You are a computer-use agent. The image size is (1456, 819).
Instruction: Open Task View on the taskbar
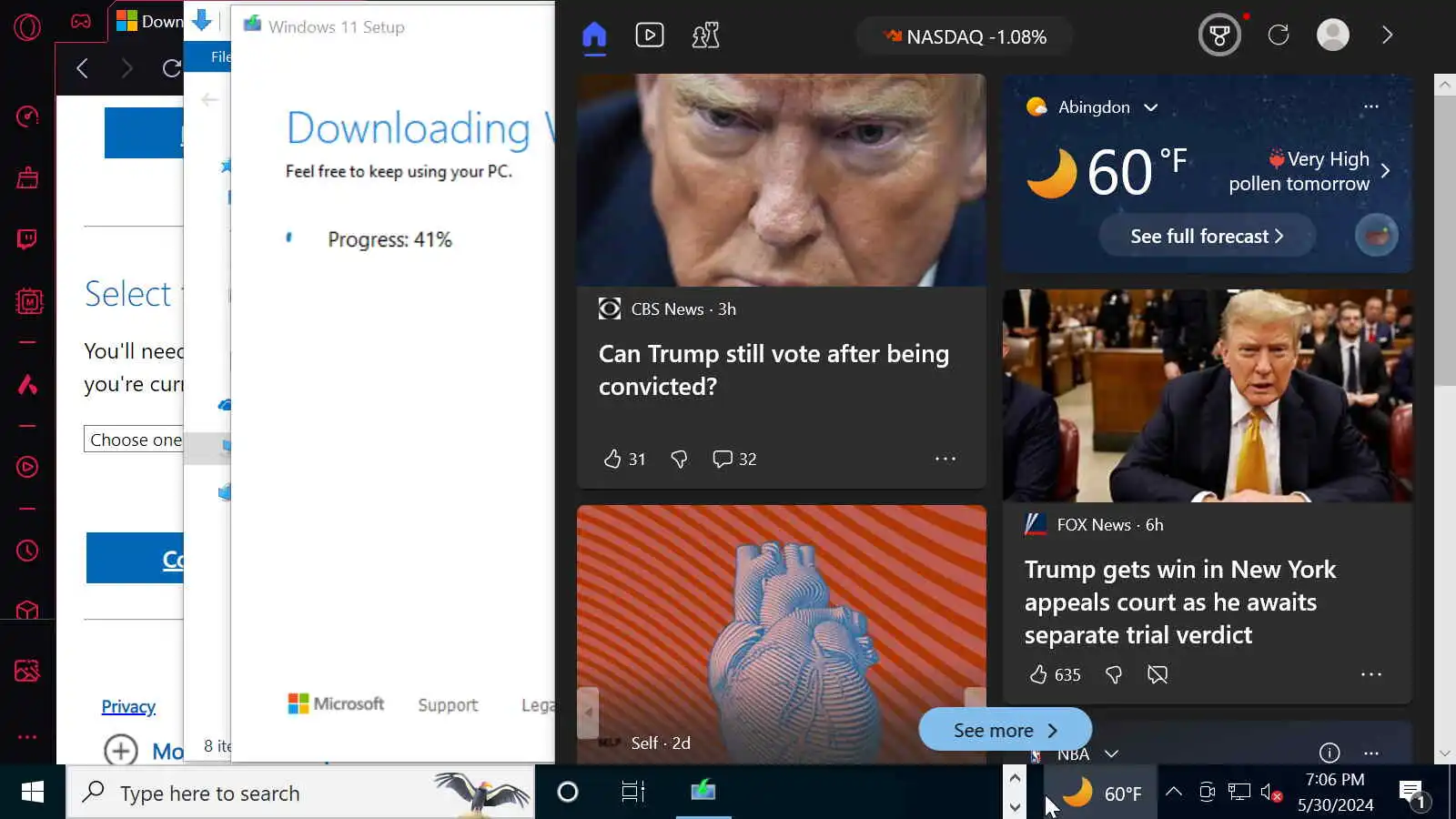[633, 793]
